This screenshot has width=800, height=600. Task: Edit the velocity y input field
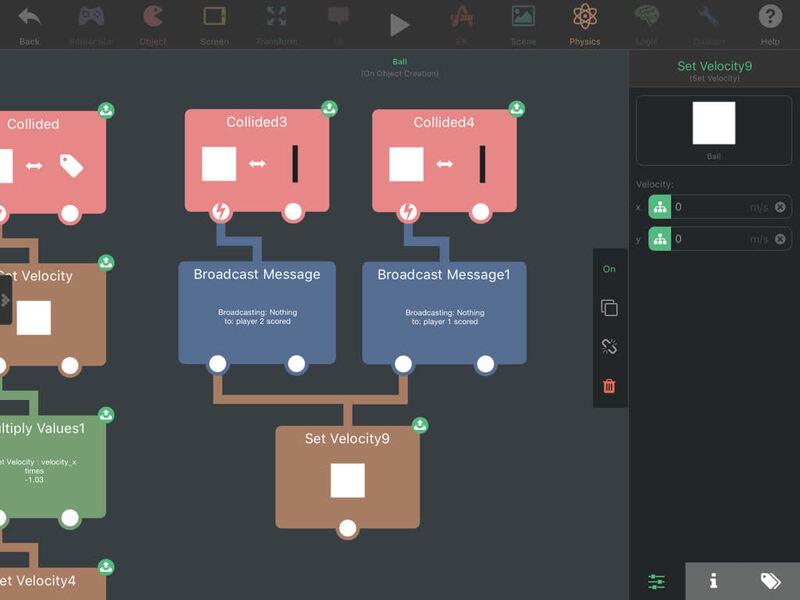pos(720,239)
